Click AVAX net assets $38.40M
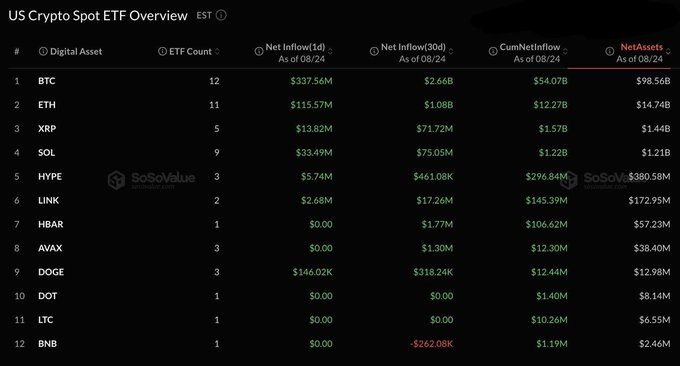Screen dimensions: 680x366 tap(652, 248)
